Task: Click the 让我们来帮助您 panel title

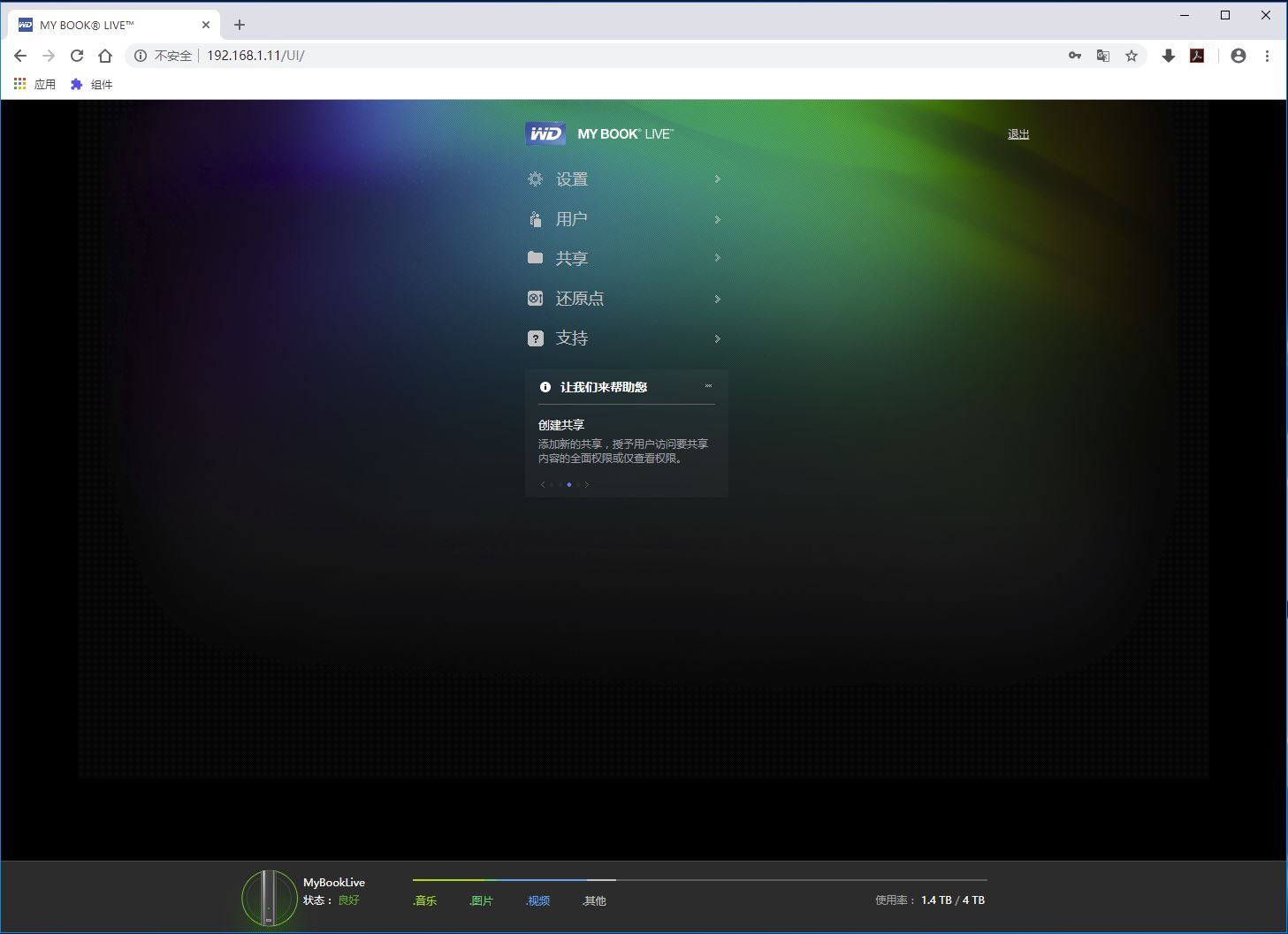Action: pyautogui.click(x=604, y=387)
